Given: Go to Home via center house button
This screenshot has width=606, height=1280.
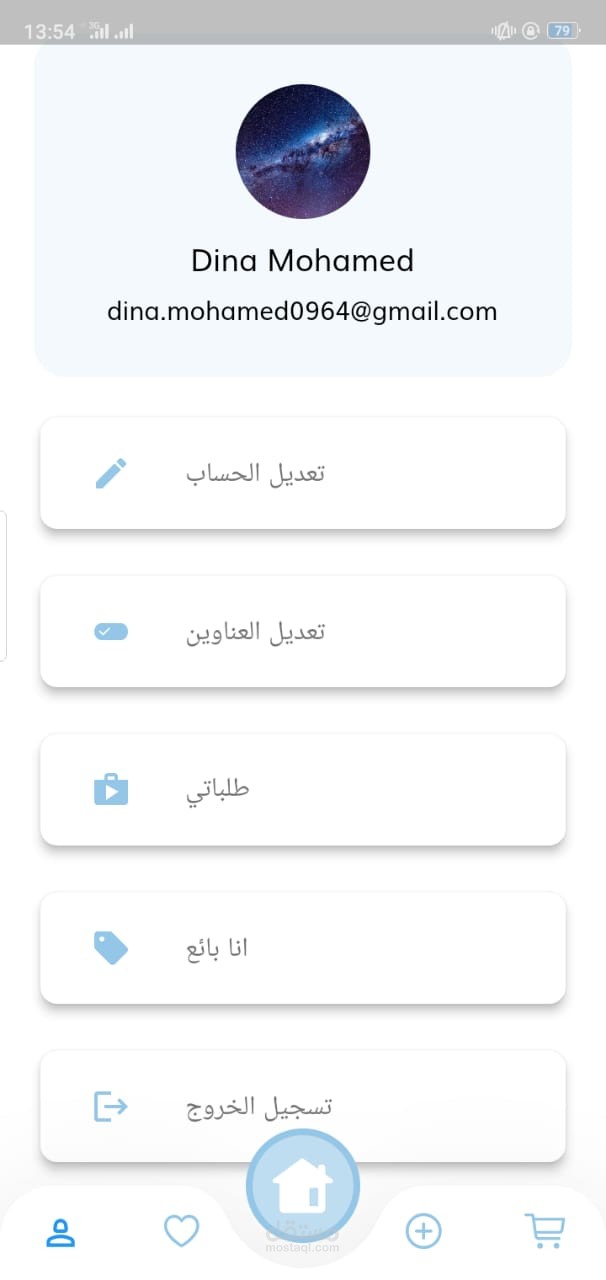Looking at the screenshot, I should click(x=302, y=1186).
